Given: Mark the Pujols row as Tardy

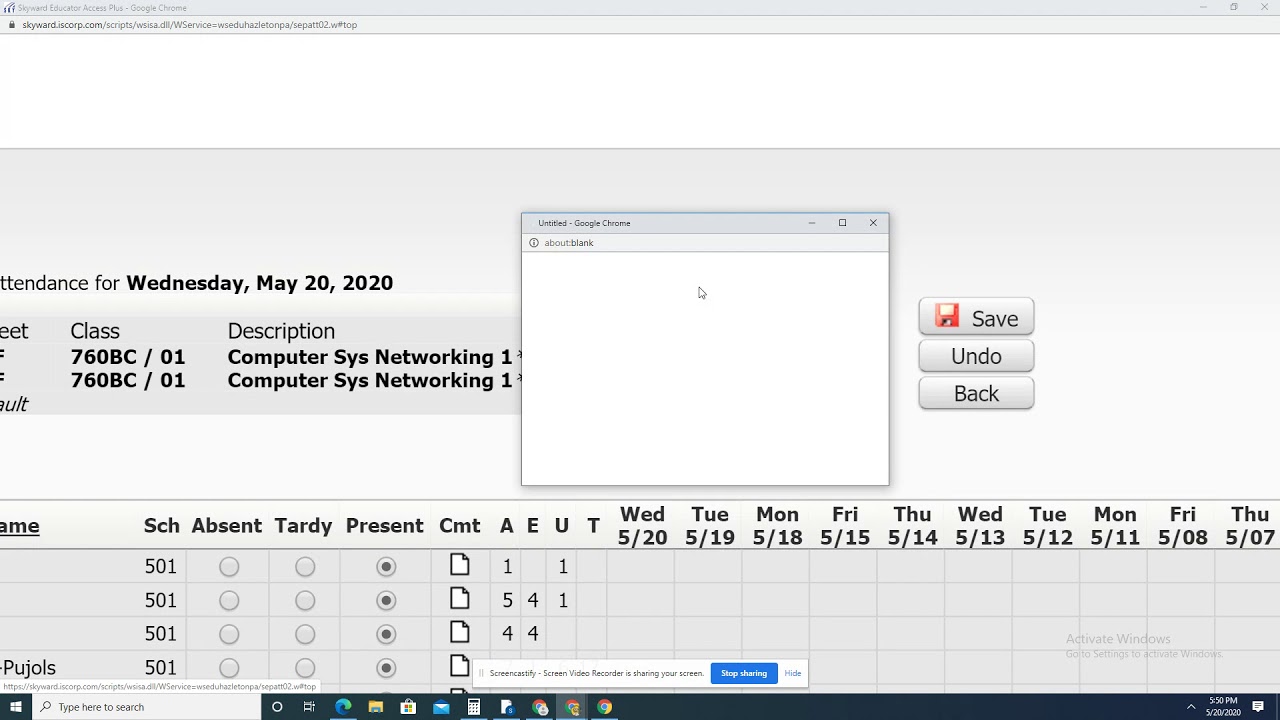Looking at the screenshot, I should click(x=305, y=668).
